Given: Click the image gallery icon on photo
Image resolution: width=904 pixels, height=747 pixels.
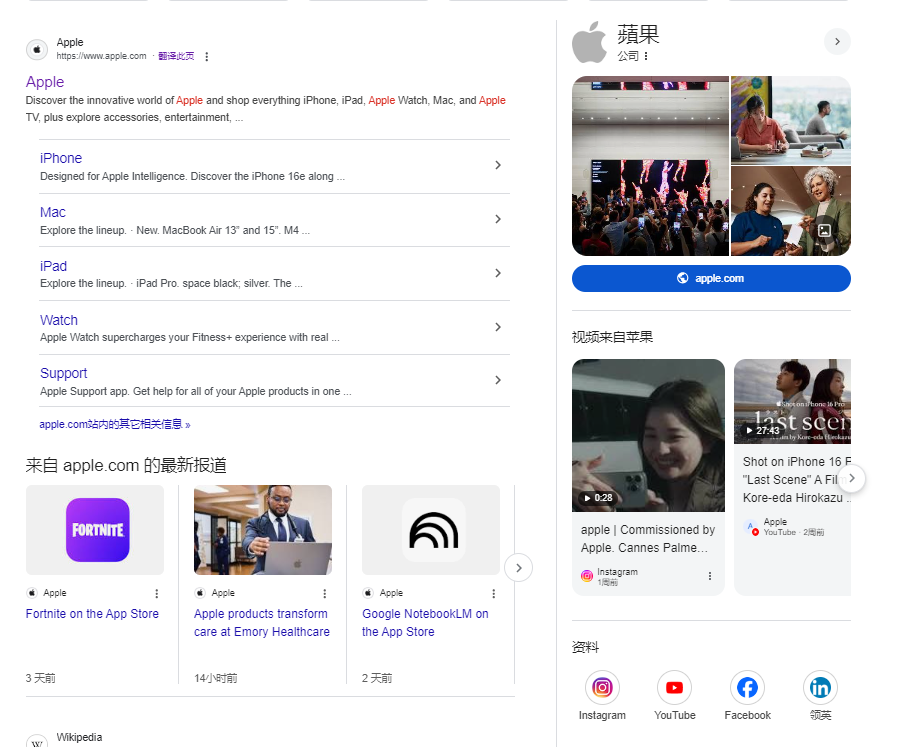Looking at the screenshot, I should click(825, 231).
